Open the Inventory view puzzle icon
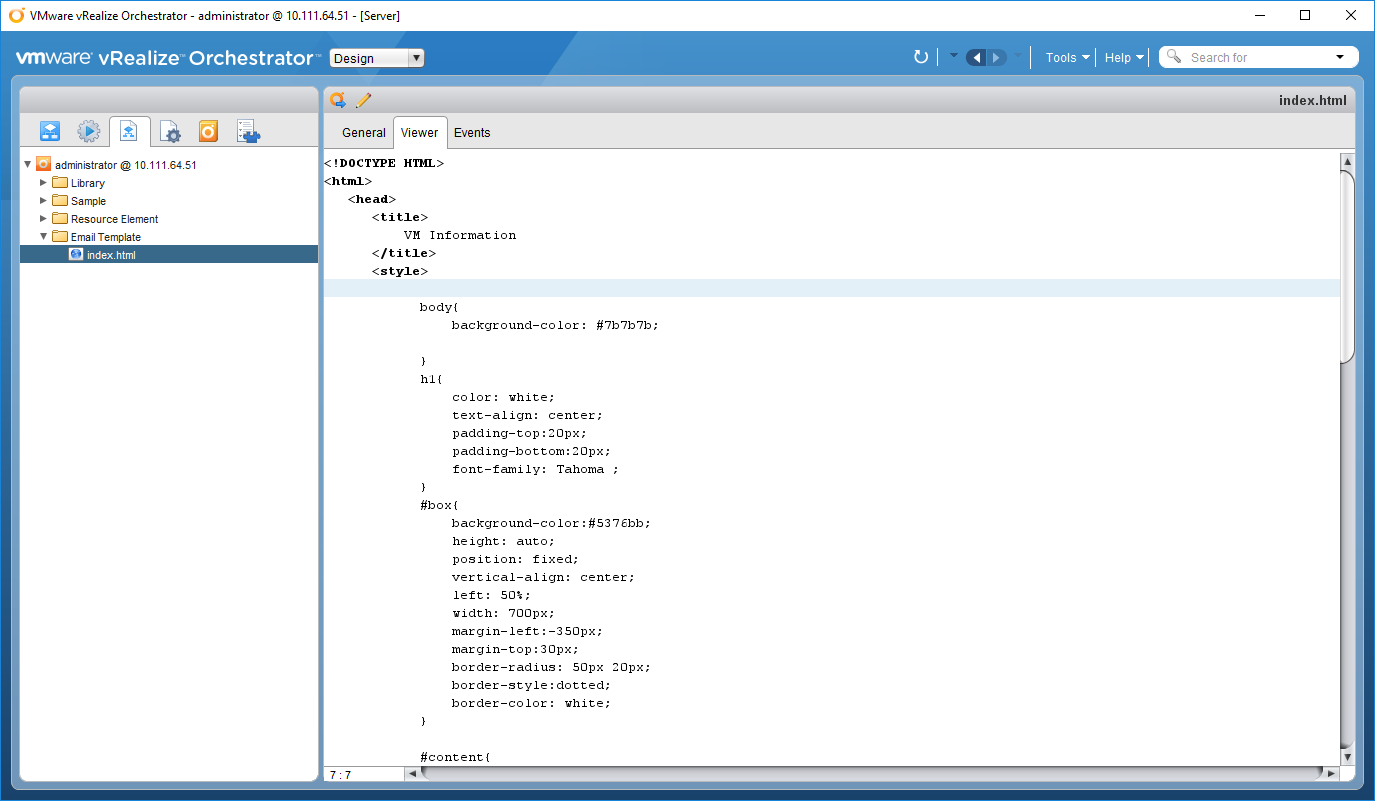 pyautogui.click(x=248, y=131)
